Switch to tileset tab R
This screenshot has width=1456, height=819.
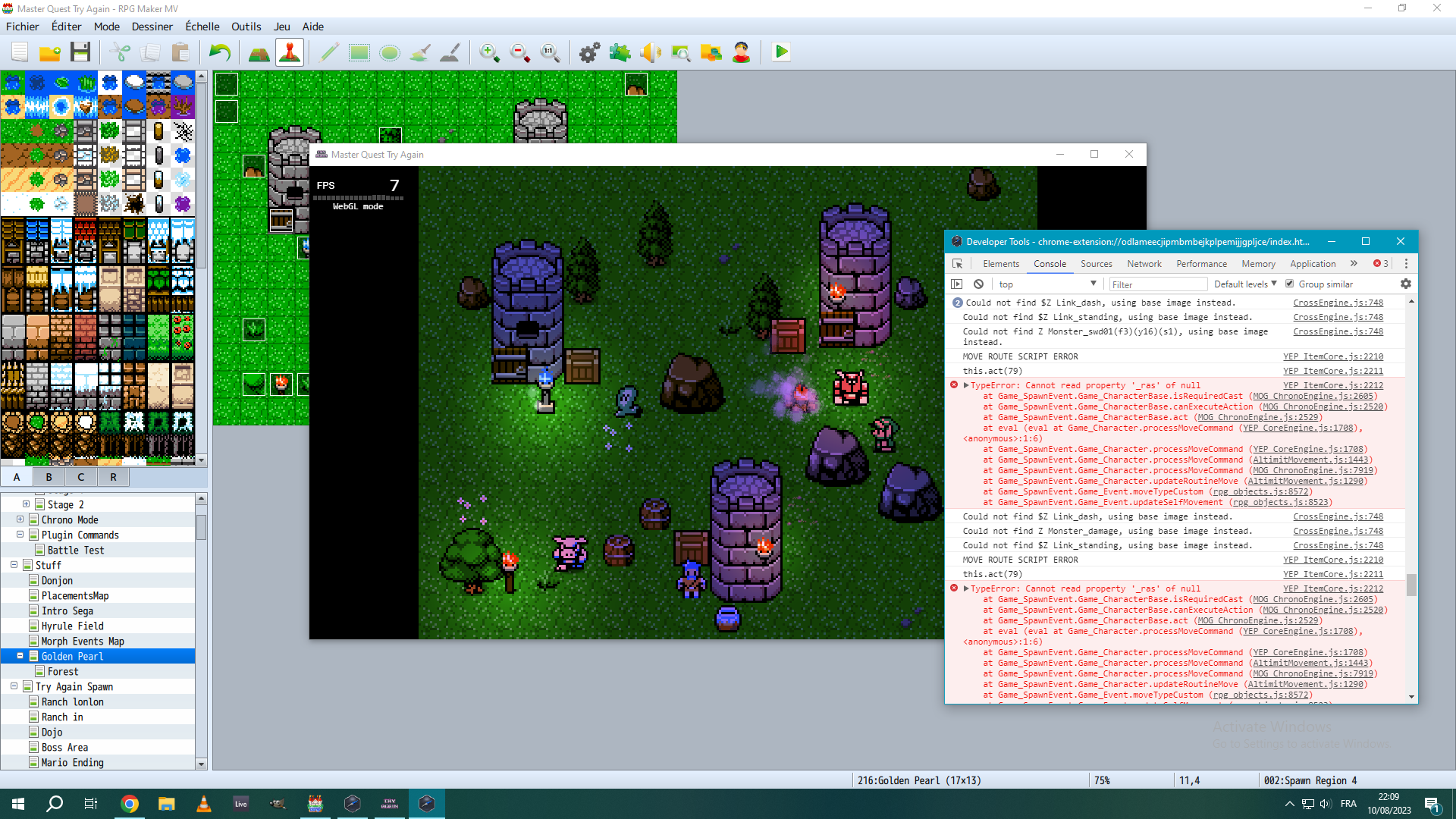[113, 477]
